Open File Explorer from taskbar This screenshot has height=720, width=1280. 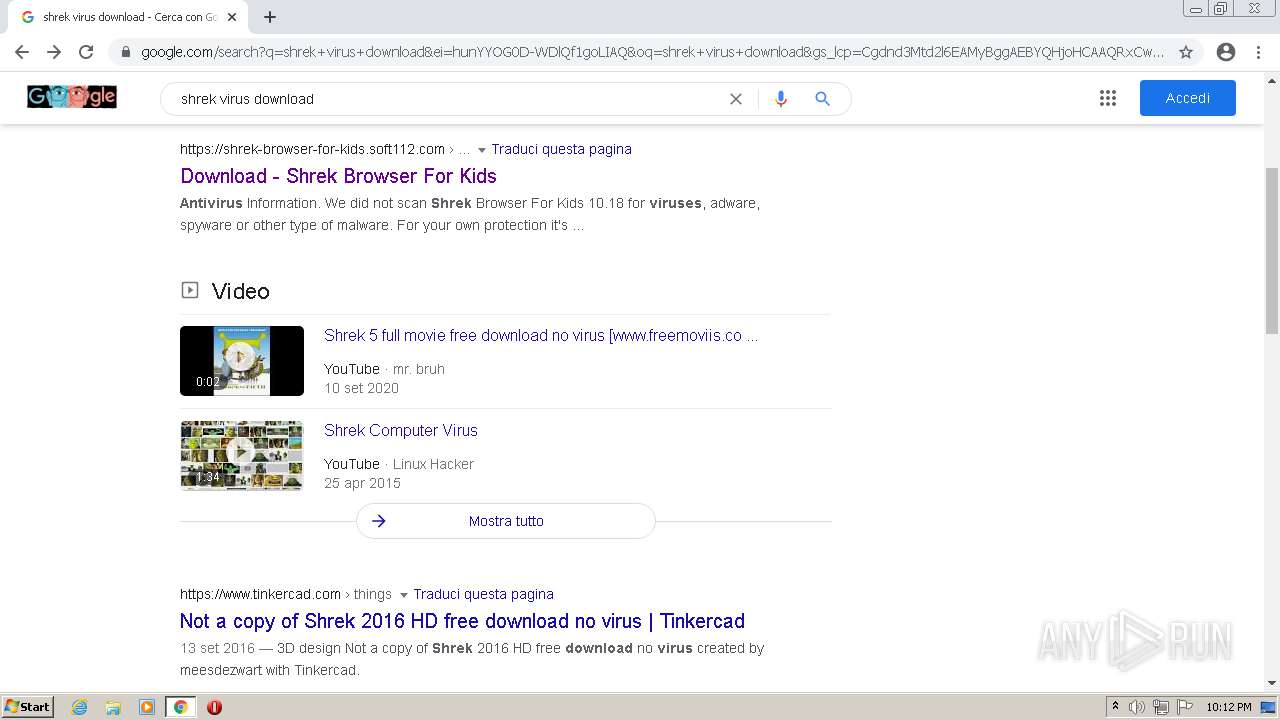click(x=113, y=707)
